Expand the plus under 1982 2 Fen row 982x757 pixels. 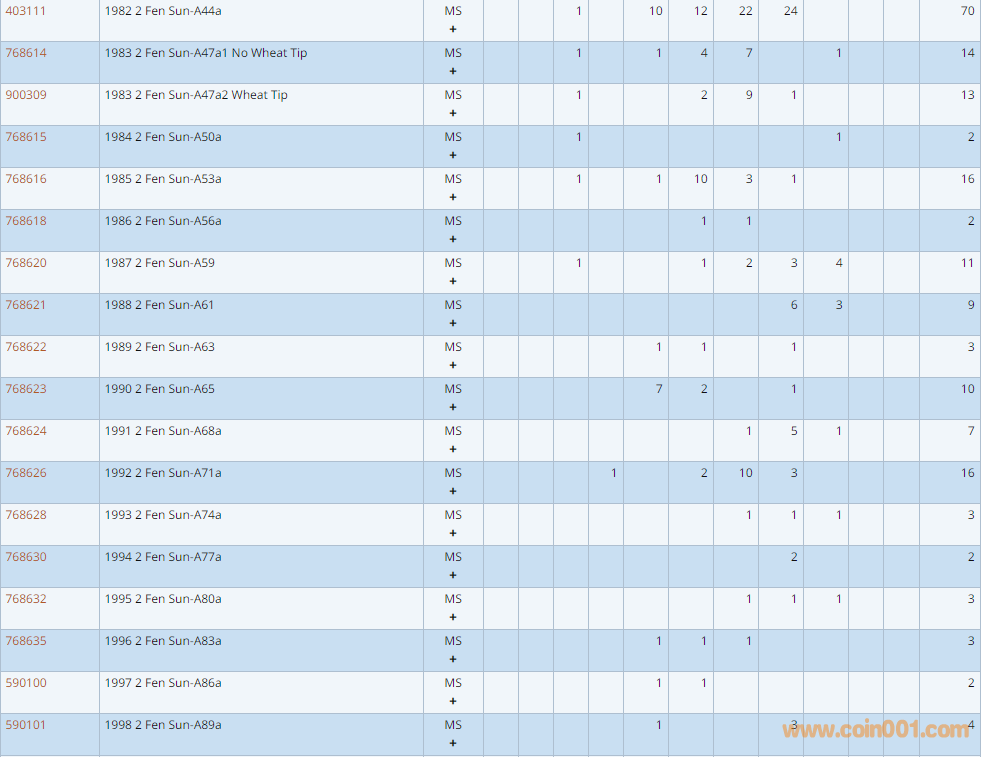tap(453, 29)
